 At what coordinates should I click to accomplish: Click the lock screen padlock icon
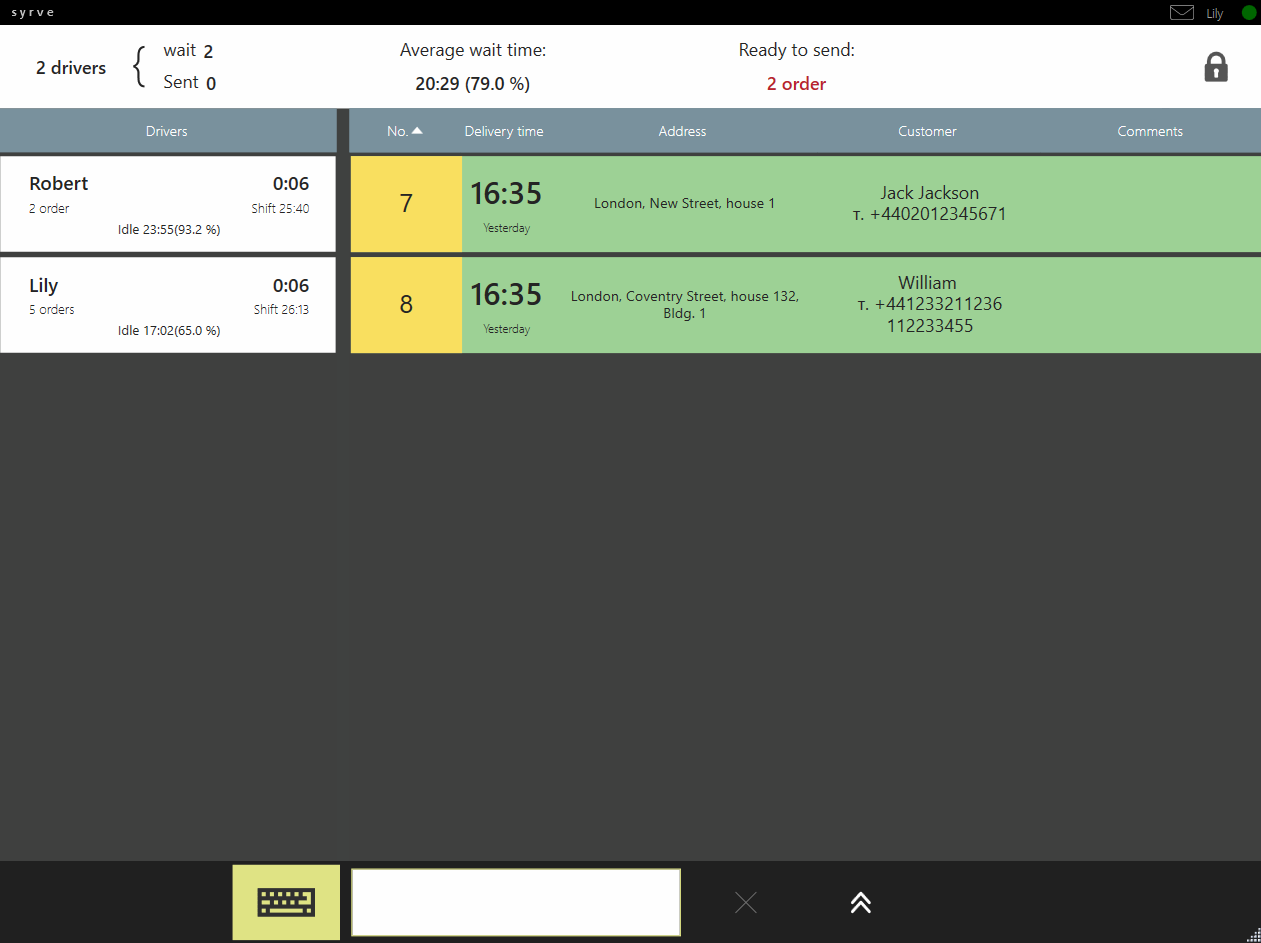[x=1215, y=67]
